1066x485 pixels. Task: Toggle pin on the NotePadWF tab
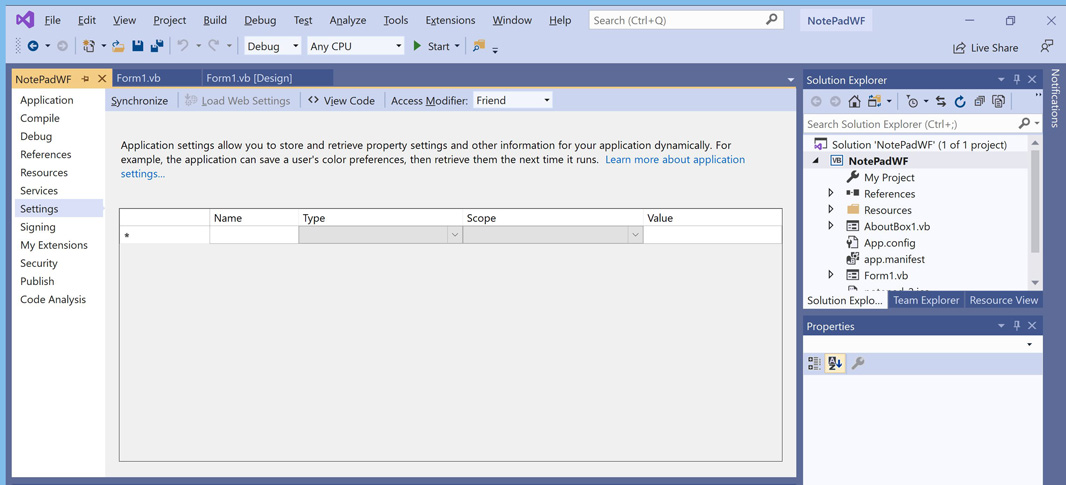86,79
